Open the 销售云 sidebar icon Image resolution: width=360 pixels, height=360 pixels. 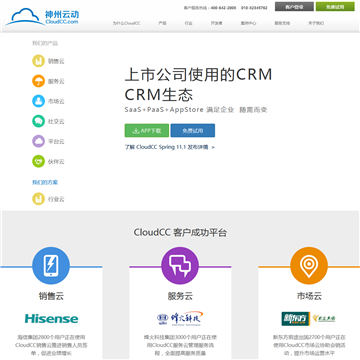pyautogui.click(x=38, y=61)
